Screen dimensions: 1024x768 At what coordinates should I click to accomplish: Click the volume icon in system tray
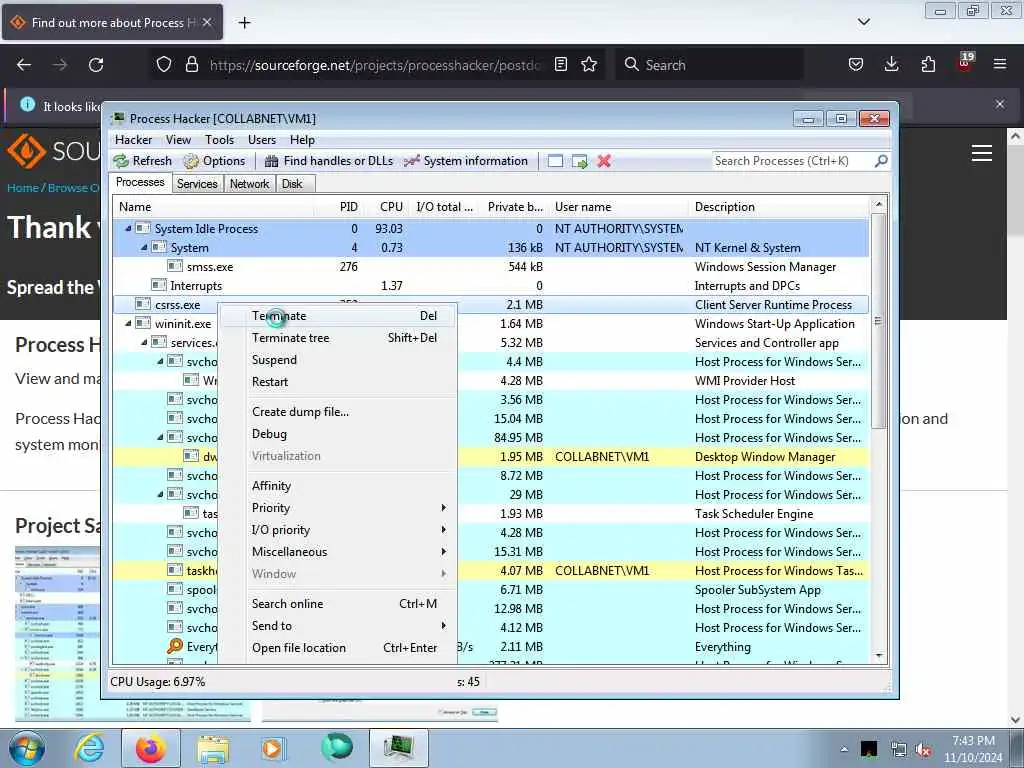pyautogui.click(x=923, y=750)
